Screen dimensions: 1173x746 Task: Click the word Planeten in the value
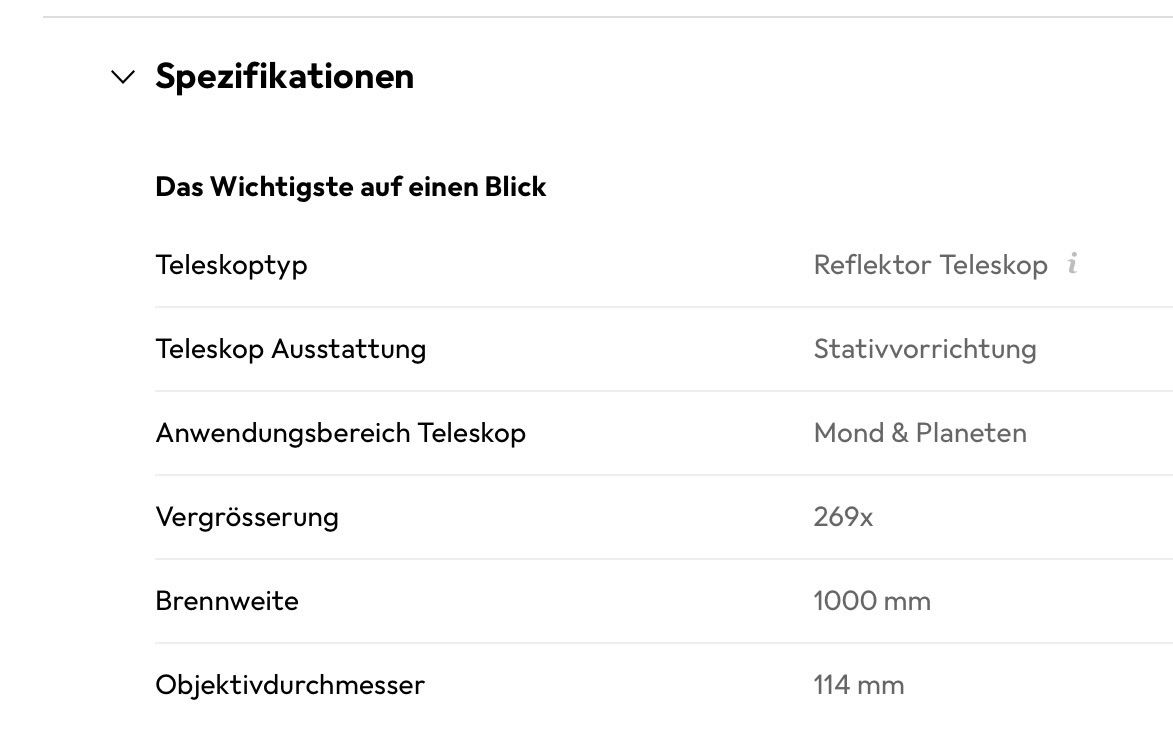coord(971,432)
